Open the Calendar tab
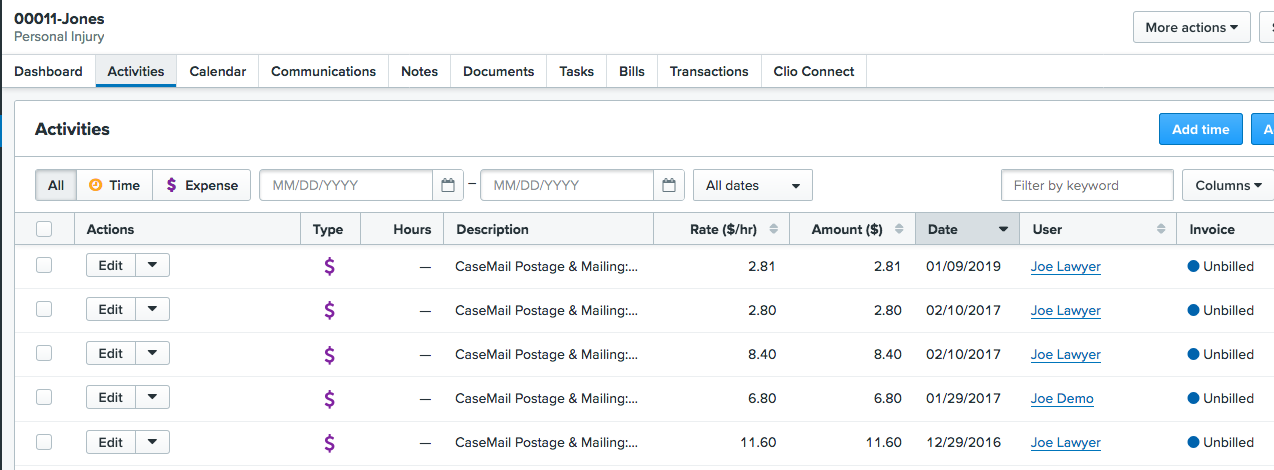The image size is (1274, 470). pos(218,71)
